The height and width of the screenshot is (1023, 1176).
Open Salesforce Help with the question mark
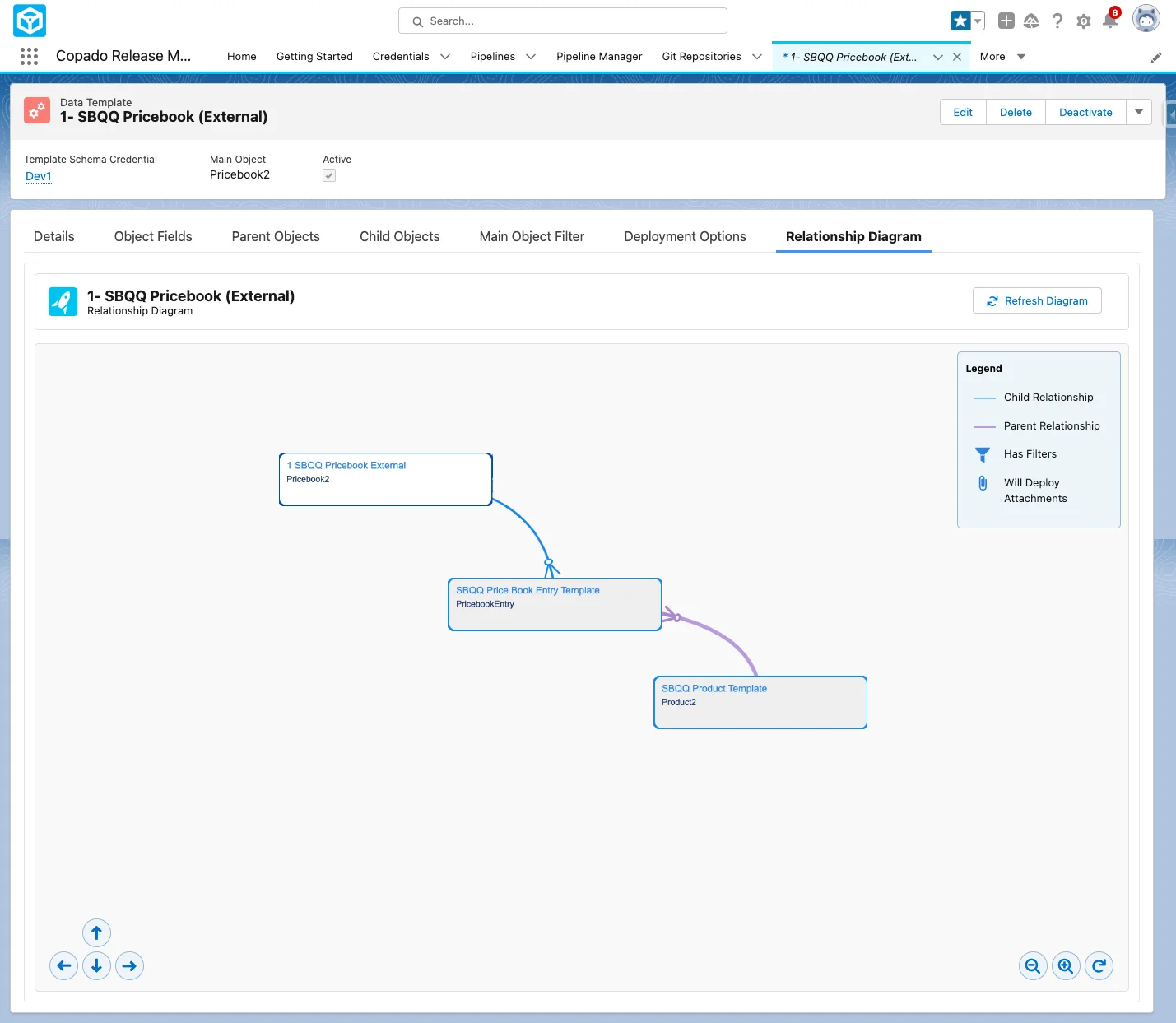coord(1057,21)
